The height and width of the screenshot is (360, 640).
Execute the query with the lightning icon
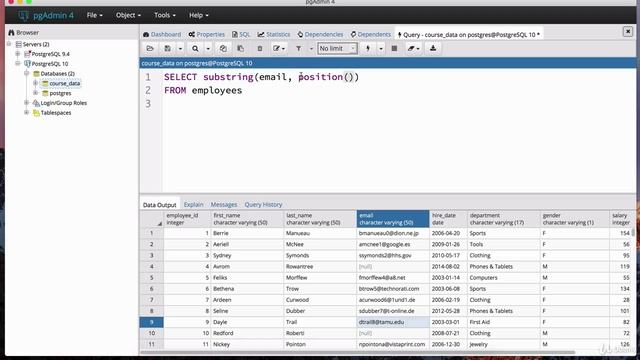(x=368, y=49)
